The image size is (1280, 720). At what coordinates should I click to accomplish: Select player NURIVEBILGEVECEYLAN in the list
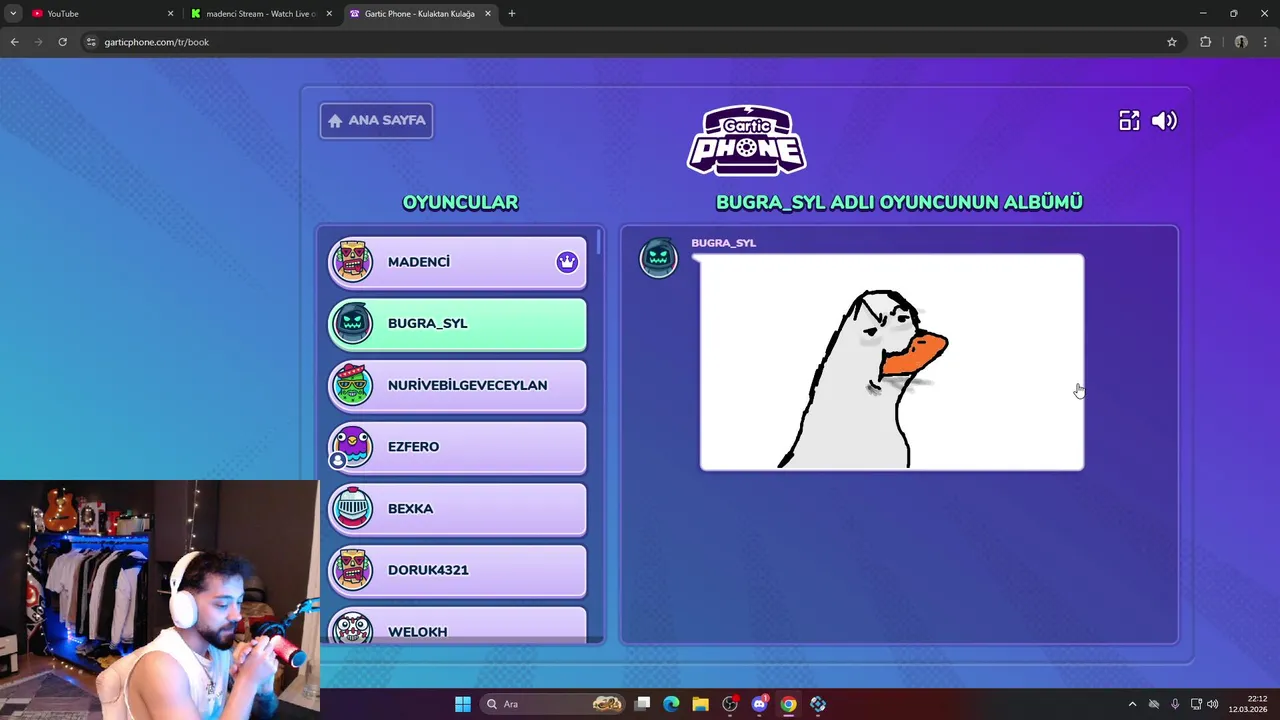click(x=457, y=385)
